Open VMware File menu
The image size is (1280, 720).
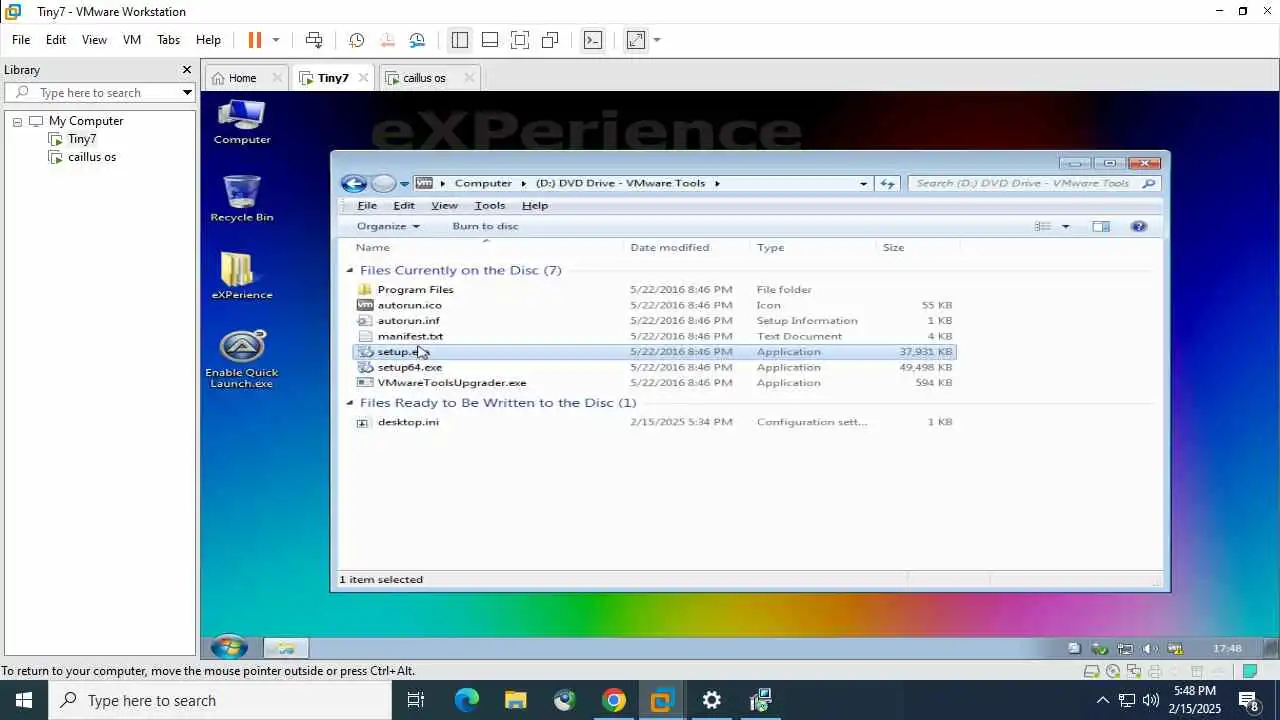pos(20,40)
